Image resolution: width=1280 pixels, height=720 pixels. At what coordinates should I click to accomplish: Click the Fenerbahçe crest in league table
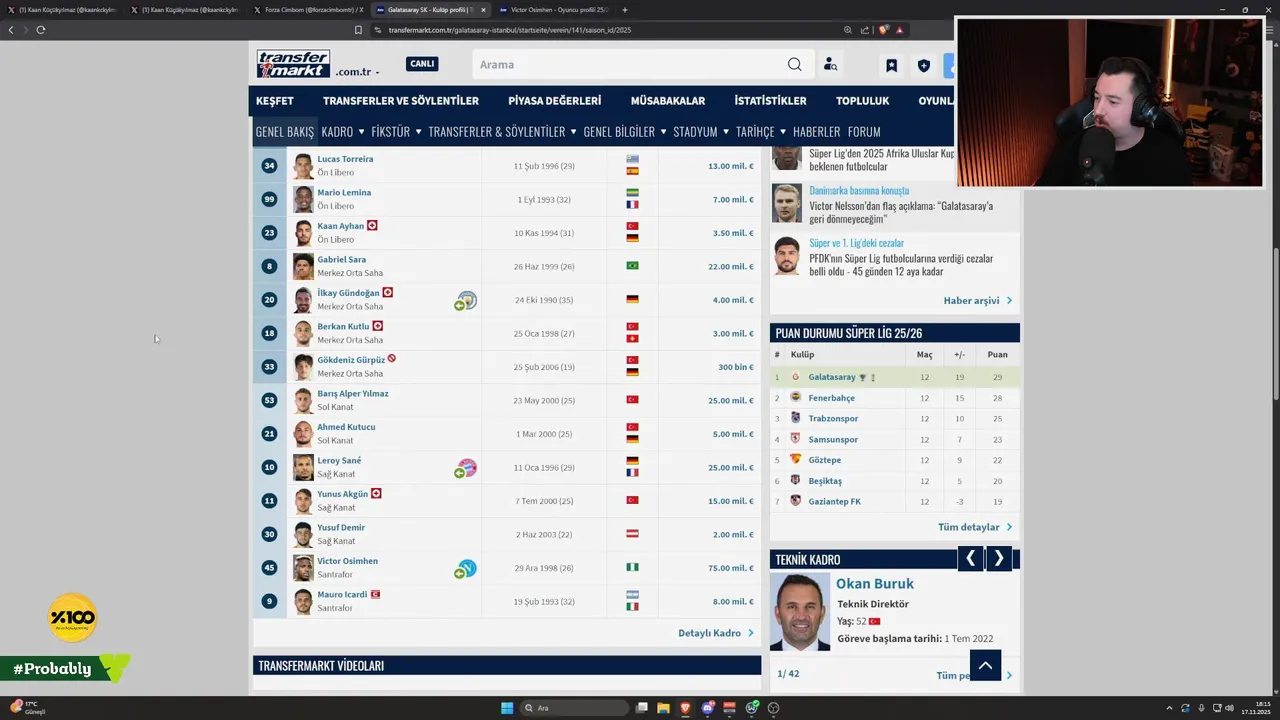[x=796, y=398]
